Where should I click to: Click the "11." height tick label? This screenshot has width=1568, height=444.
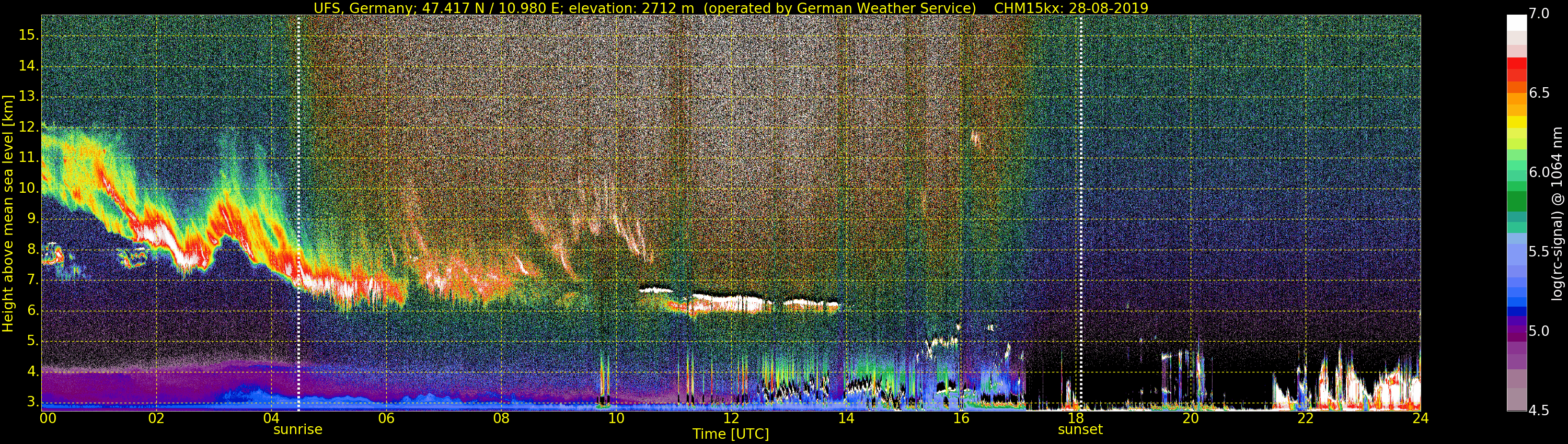[28, 158]
